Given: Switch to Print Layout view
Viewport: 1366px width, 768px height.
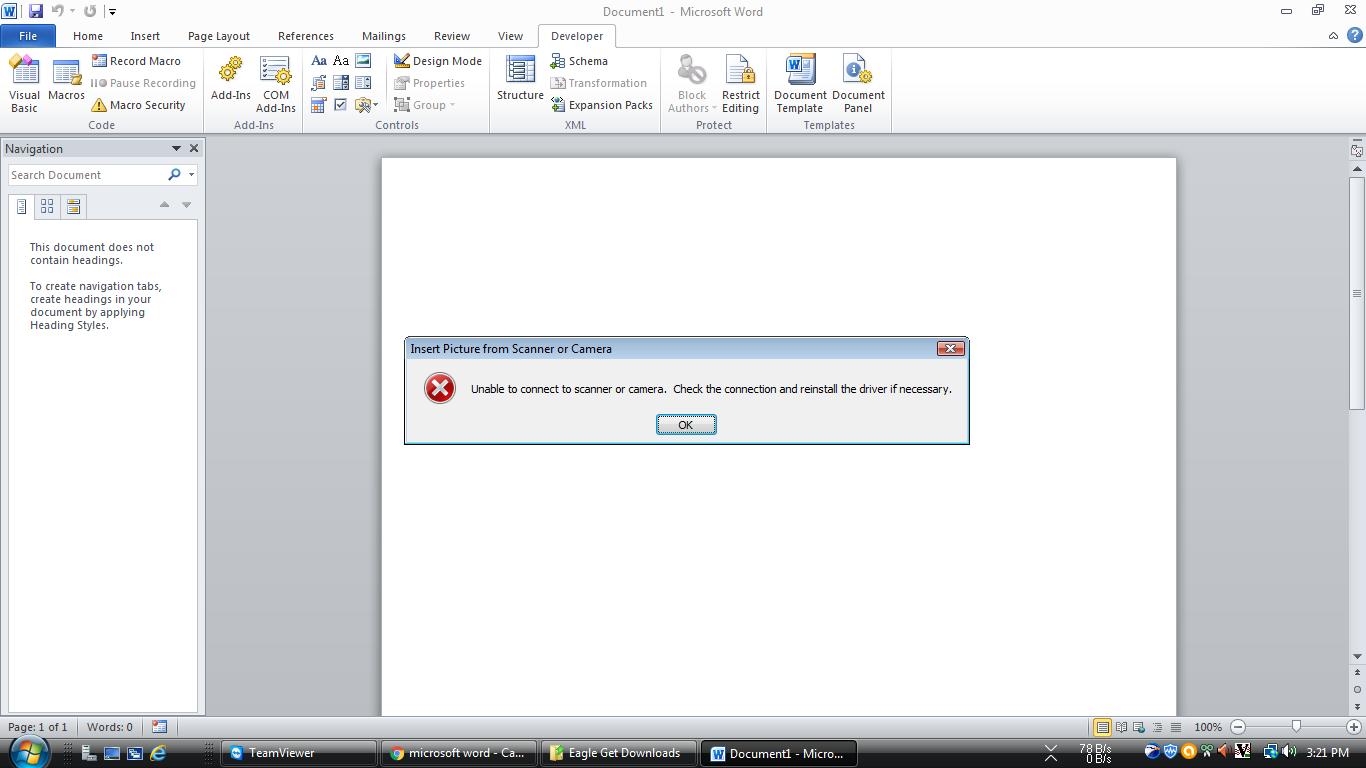Looking at the screenshot, I should point(1102,727).
